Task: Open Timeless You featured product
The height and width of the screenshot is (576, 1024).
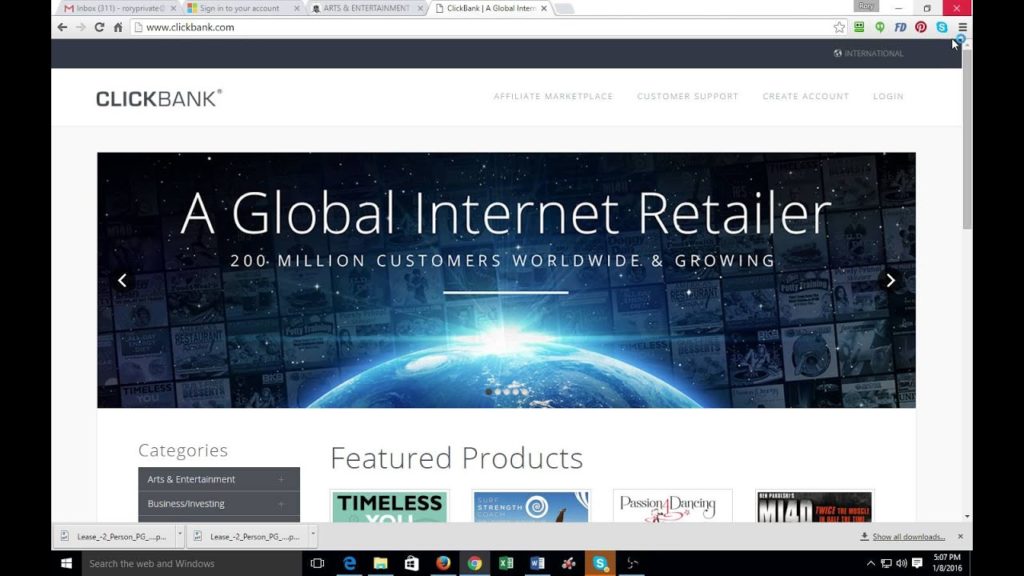Action: coord(390,506)
